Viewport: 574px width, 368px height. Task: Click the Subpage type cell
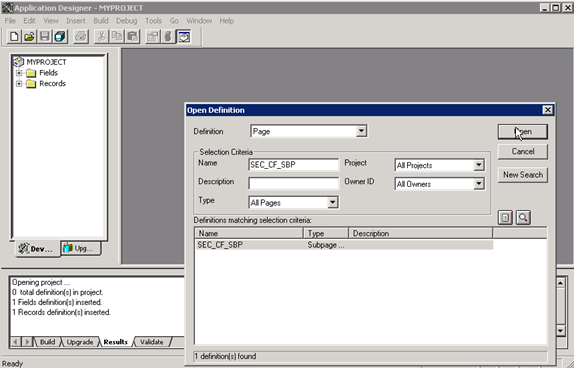pos(325,245)
